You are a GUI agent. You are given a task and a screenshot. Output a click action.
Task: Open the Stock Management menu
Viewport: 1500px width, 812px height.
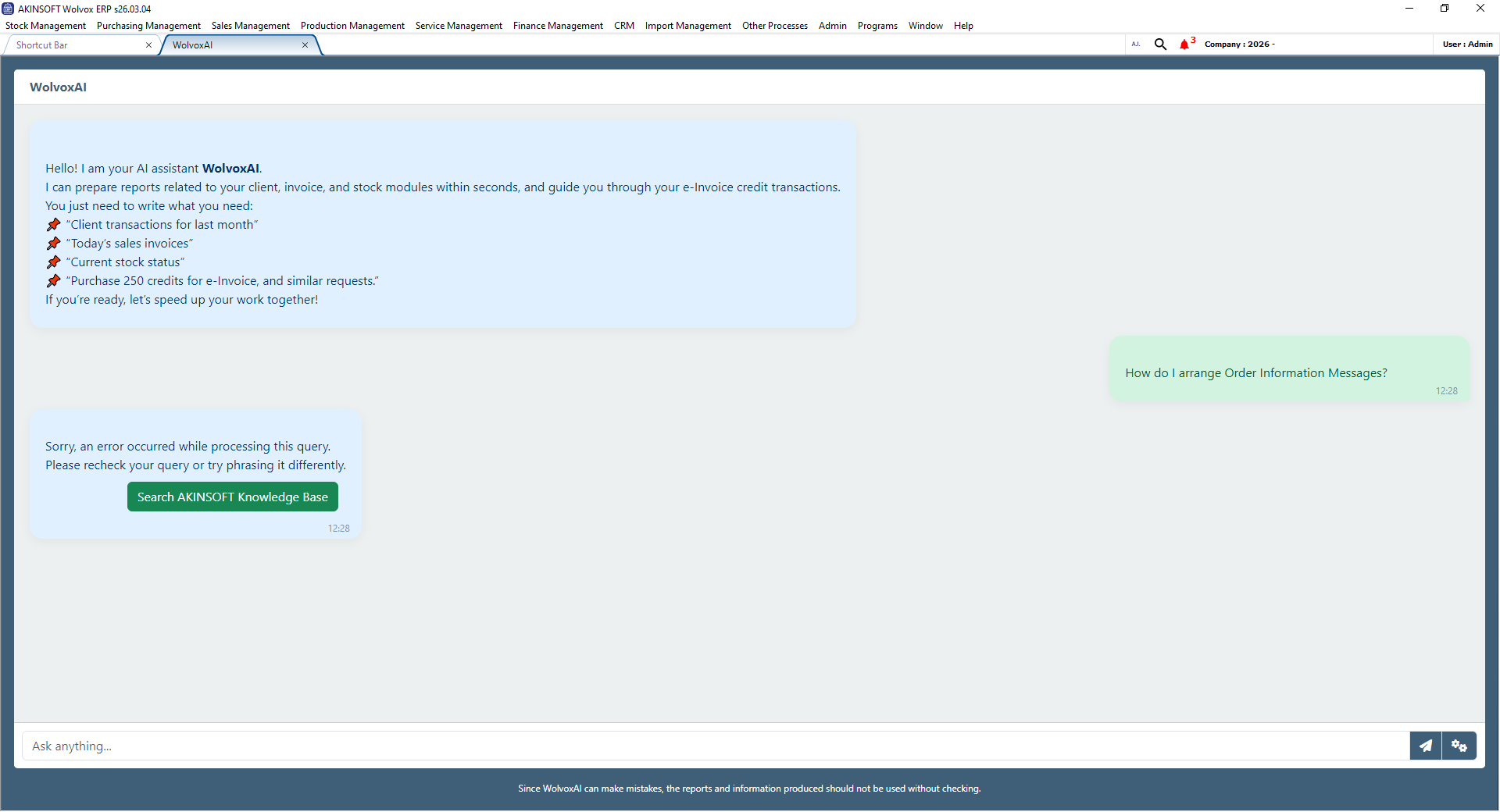45,26
